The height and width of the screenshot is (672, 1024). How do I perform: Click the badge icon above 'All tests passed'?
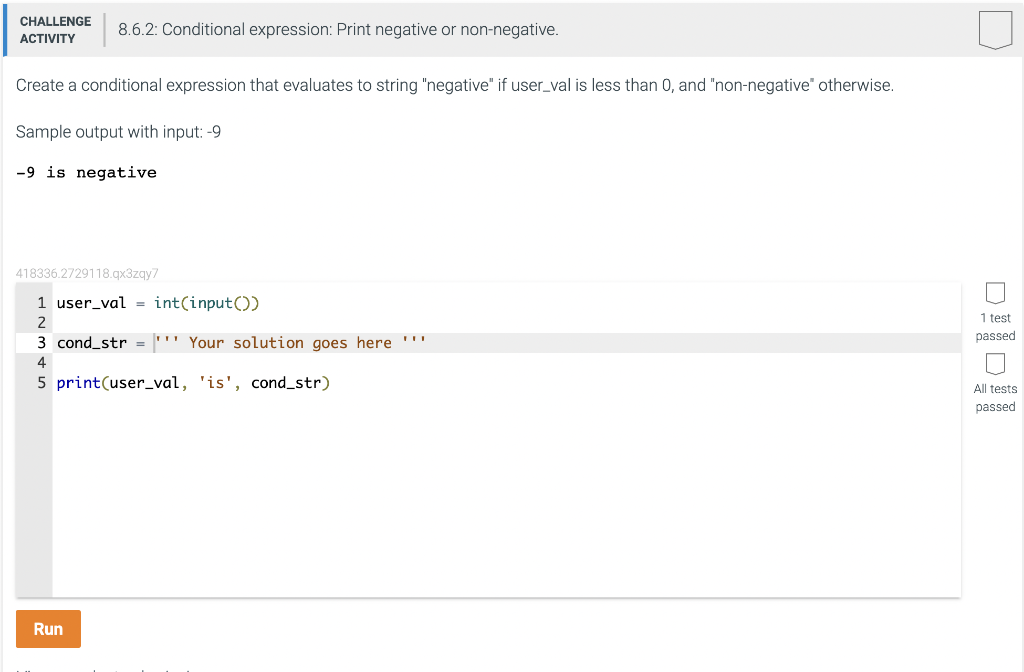pos(995,364)
